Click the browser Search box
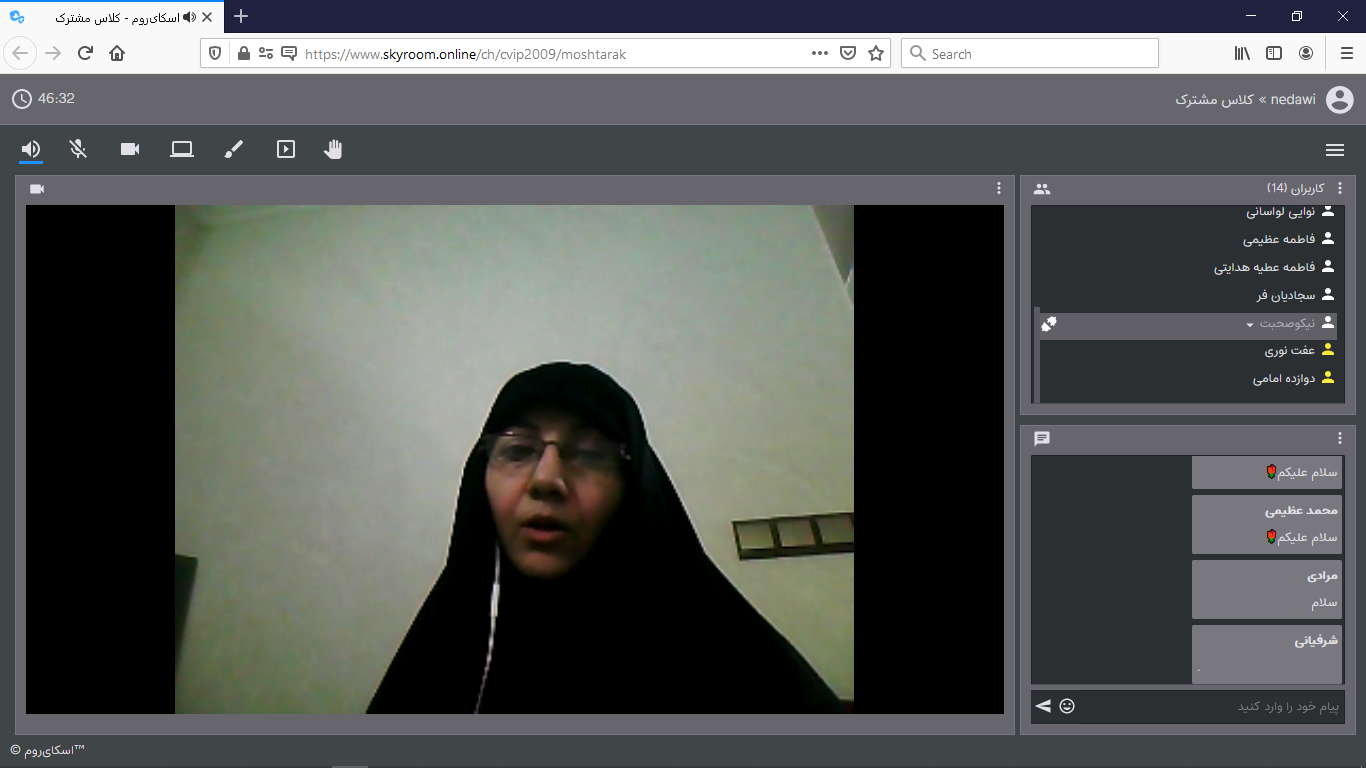The width and height of the screenshot is (1366, 768). pos(1030,54)
